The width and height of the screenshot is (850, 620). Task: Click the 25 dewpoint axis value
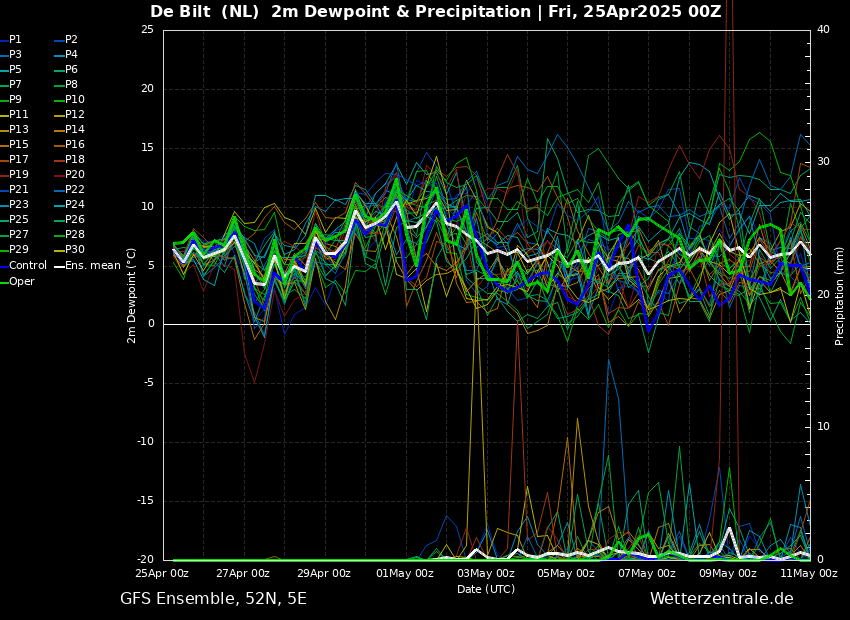click(x=147, y=29)
